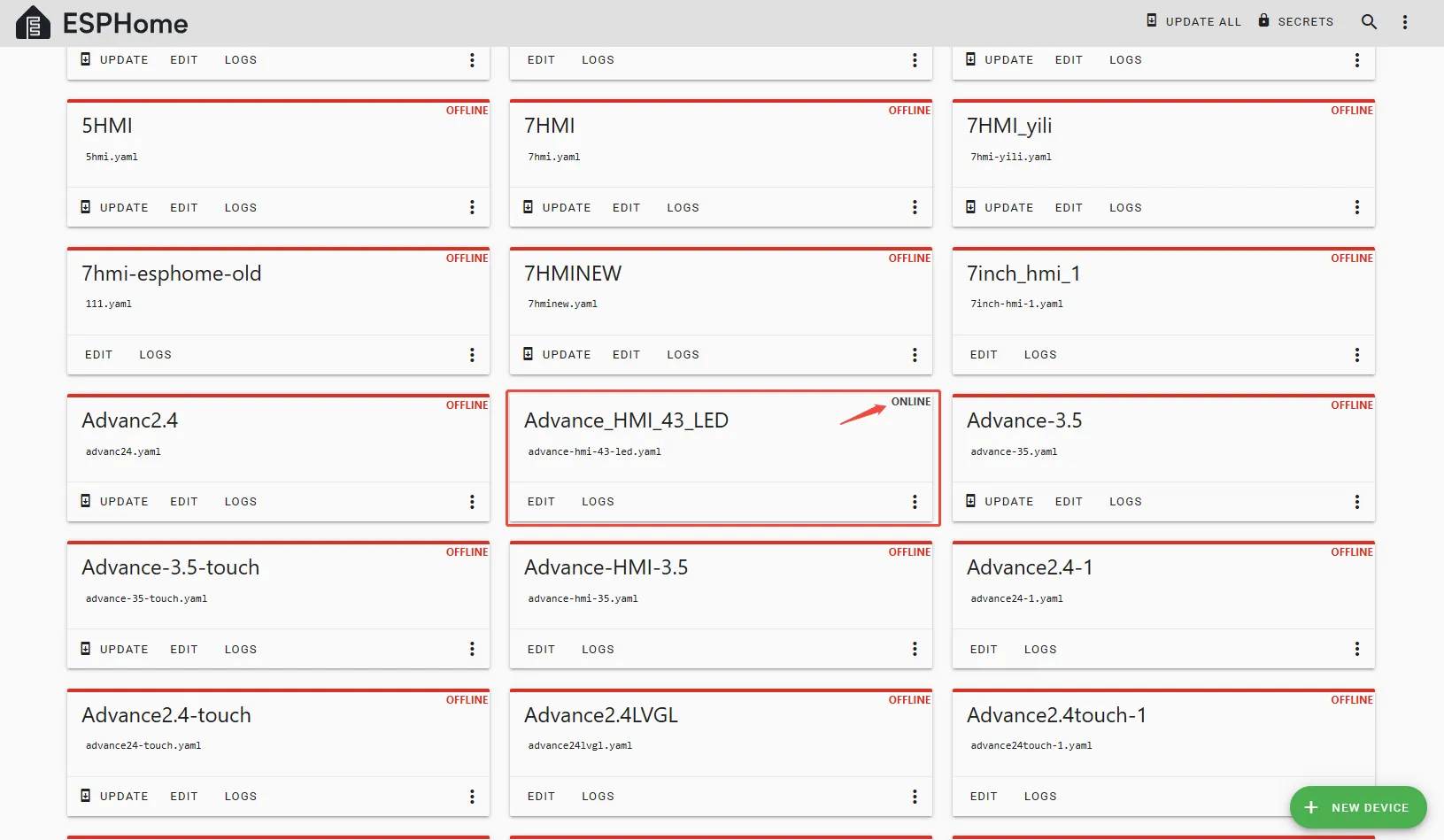
Task: Click the OFFLINE status on 5HMI card
Action: click(467, 111)
